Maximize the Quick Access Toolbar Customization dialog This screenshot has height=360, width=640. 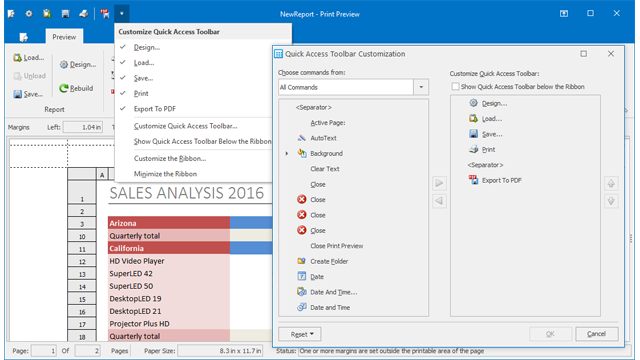pyautogui.click(x=584, y=53)
